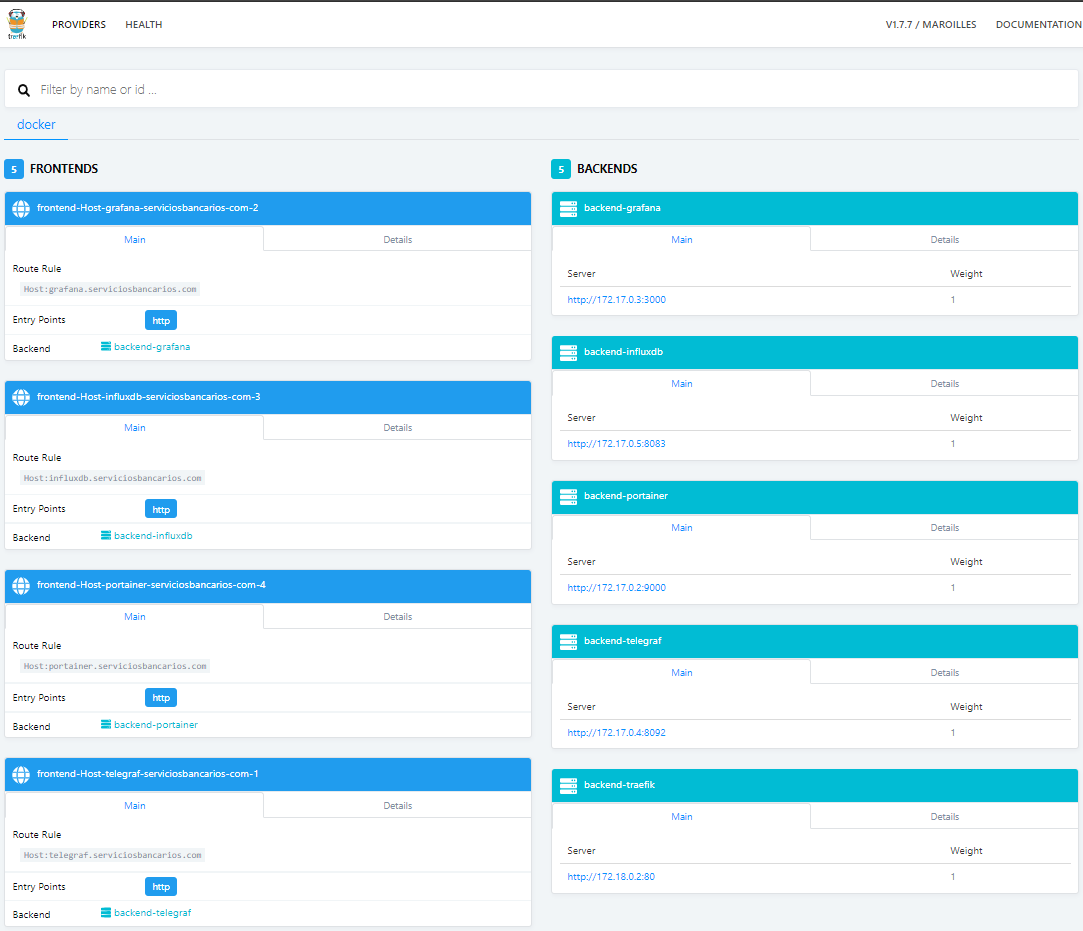Click server icon in backend-portainer header

click(x=568, y=497)
